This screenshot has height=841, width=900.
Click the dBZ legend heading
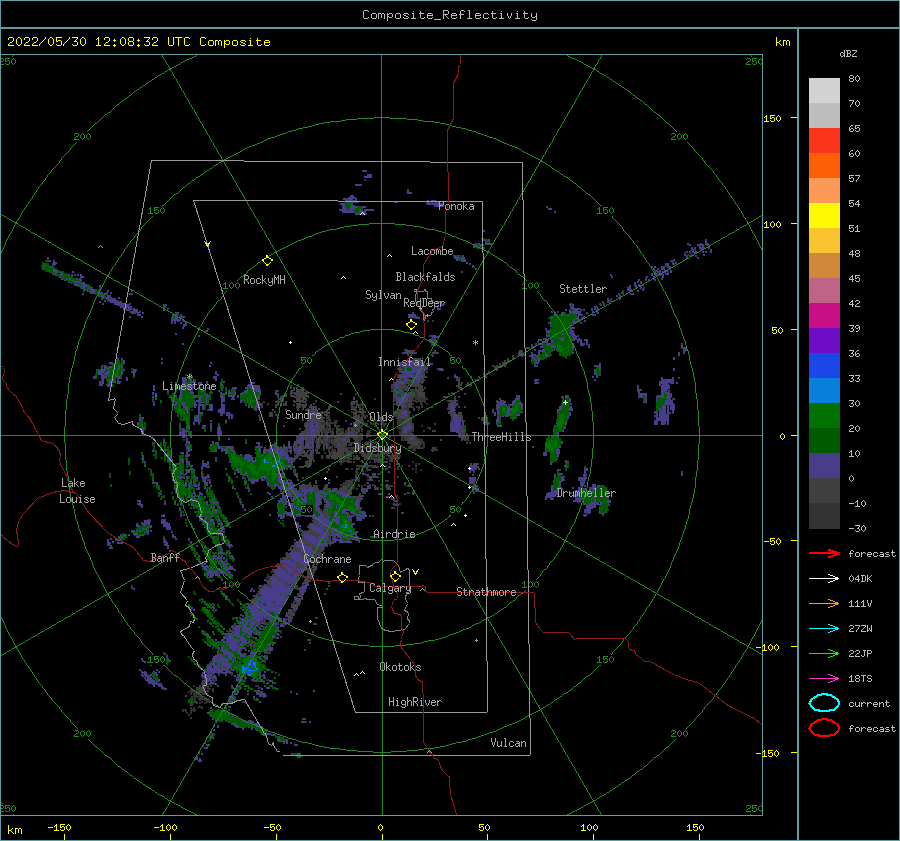pyautogui.click(x=848, y=53)
